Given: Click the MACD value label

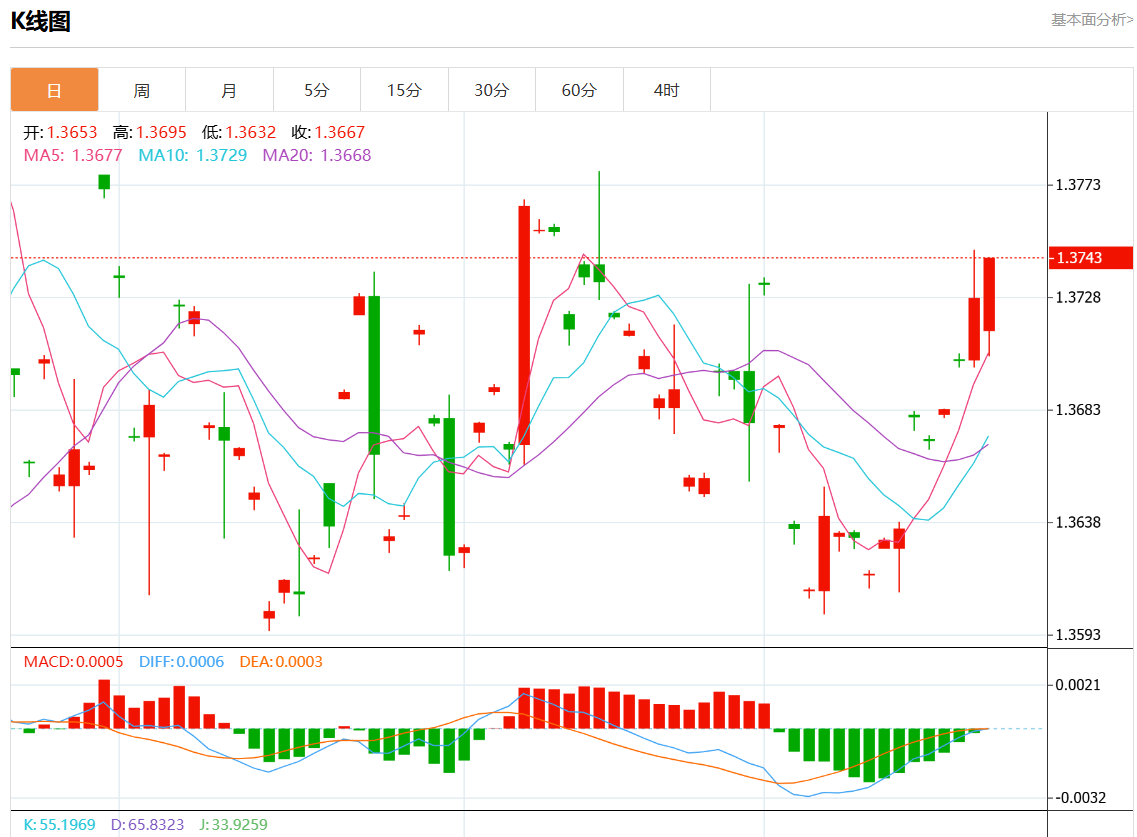Looking at the screenshot, I should 73,661.
